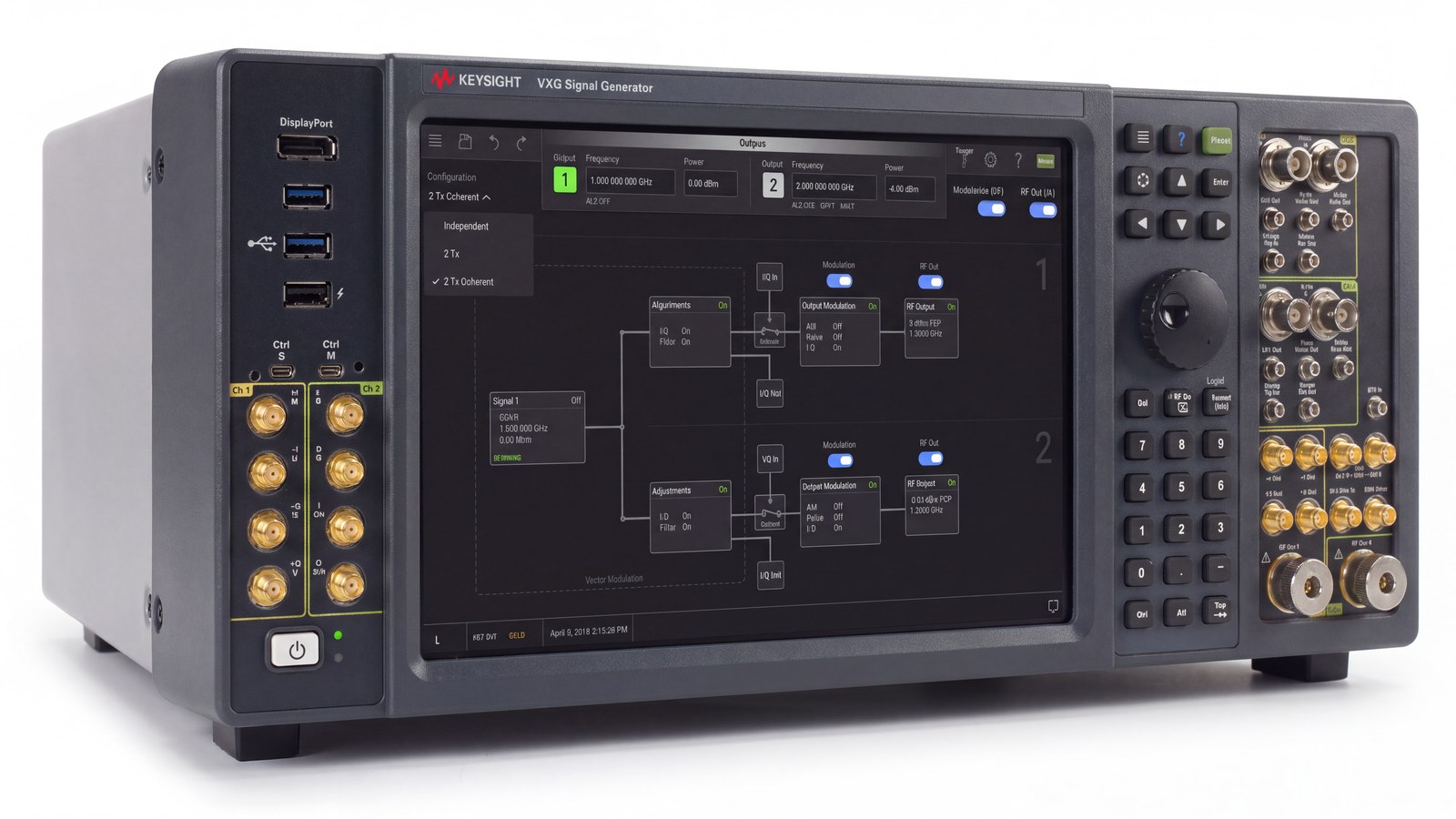Toggle channel 2 Modulation switch
Viewport: 1456px width, 819px height.
point(840,460)
